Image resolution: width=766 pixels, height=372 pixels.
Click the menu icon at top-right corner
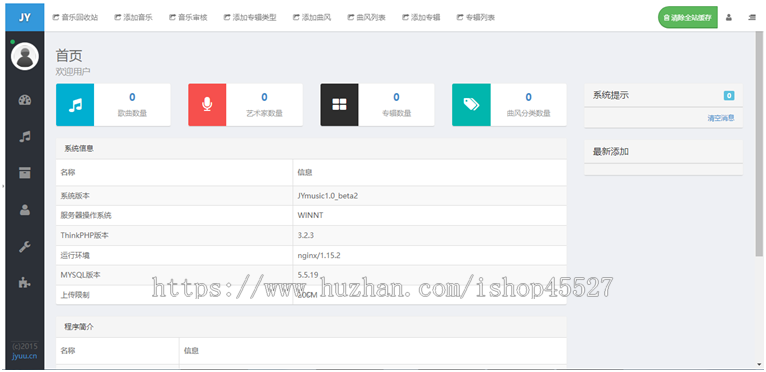(x=752, y=18)
